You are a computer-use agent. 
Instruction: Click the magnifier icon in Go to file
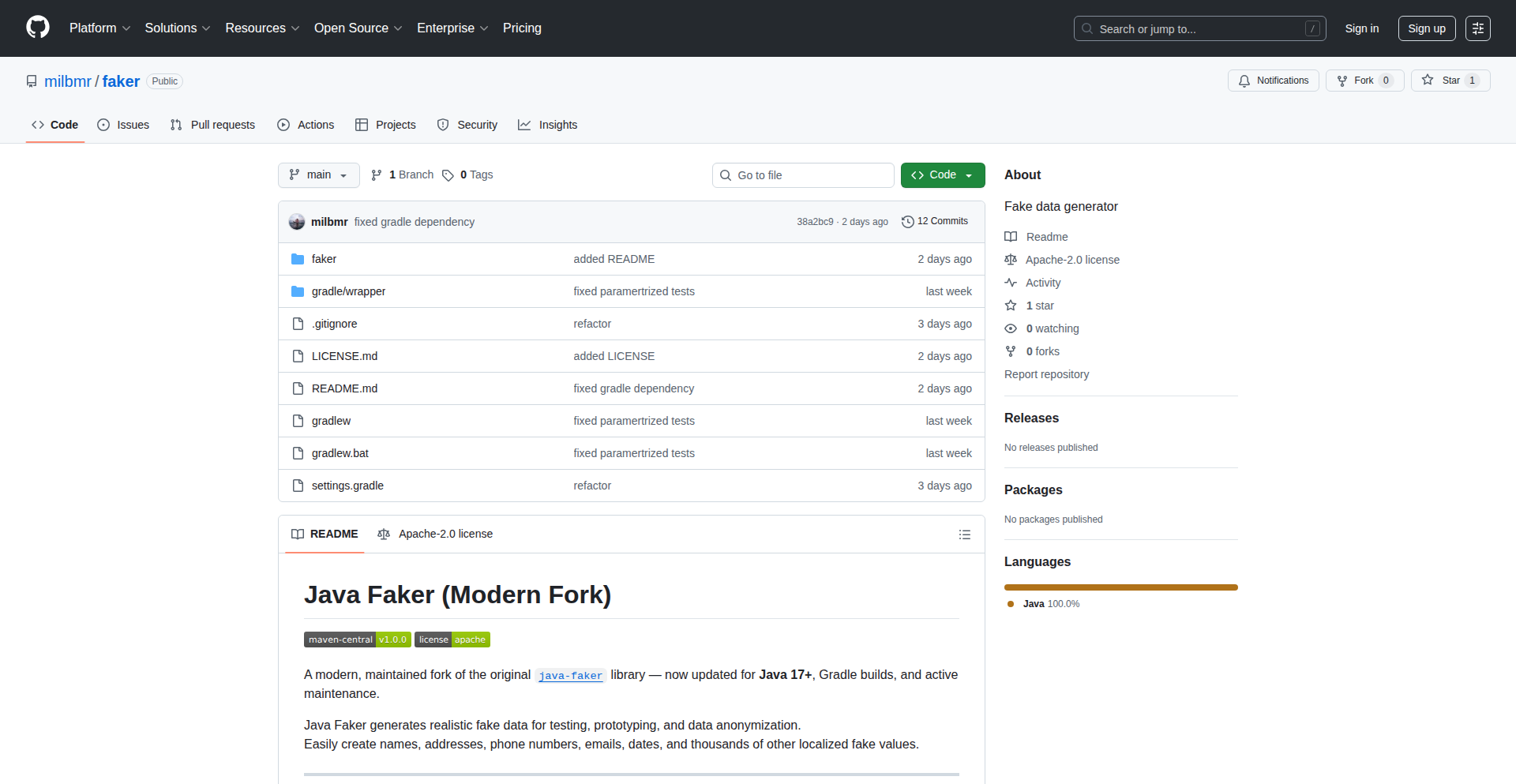tap(726, 175)
